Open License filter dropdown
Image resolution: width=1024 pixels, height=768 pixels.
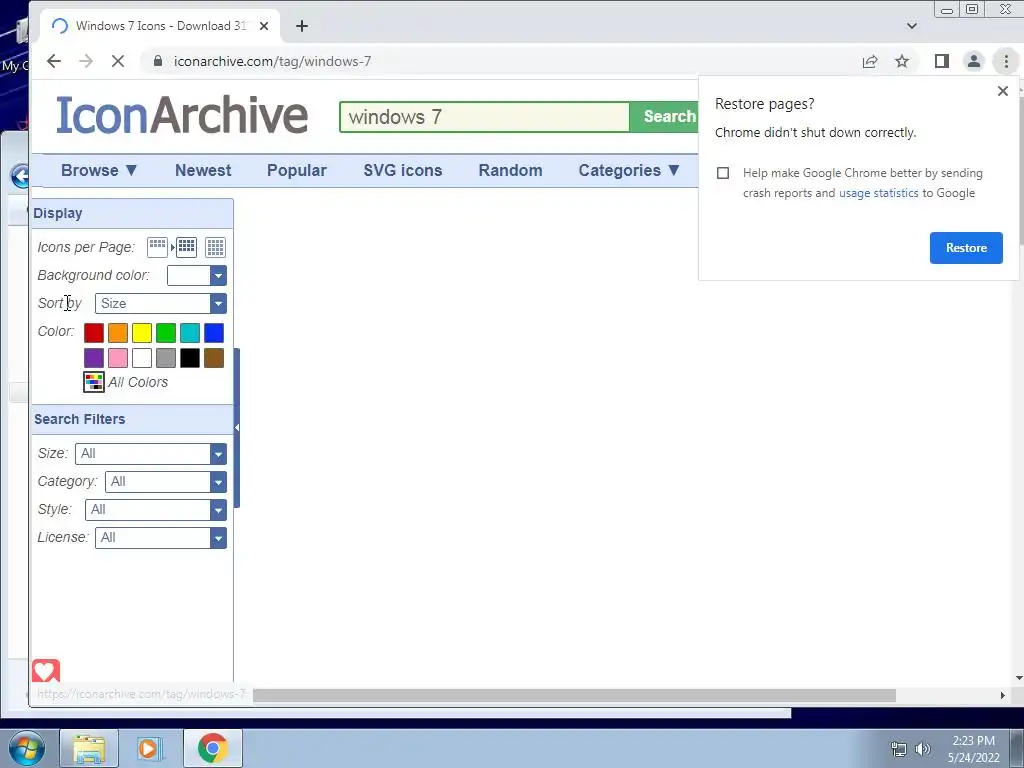161,538
